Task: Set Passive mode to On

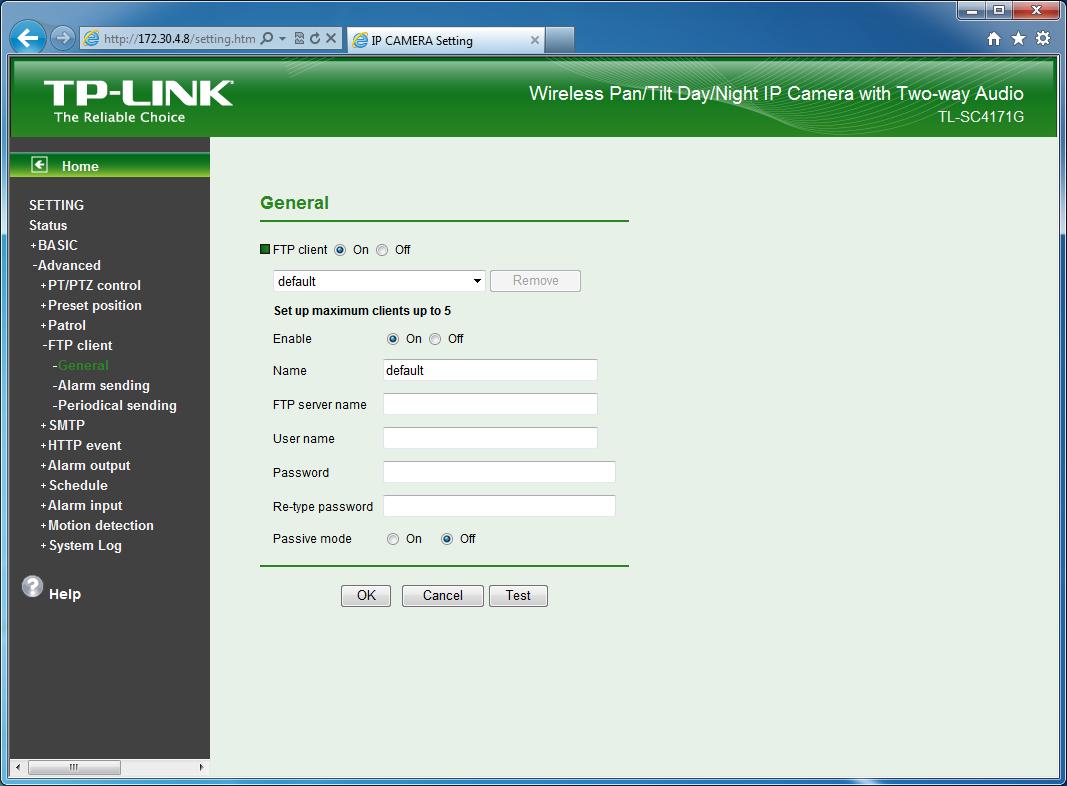Action: (393, 539)
